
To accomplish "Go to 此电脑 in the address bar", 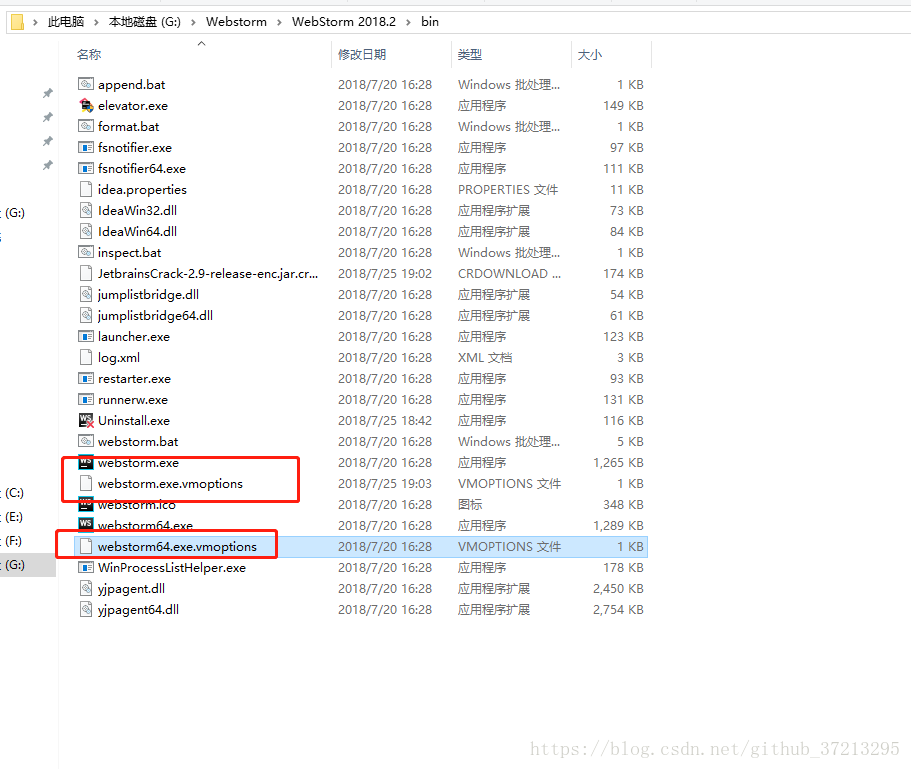I will pyautogui.click(x=66, y=22).
